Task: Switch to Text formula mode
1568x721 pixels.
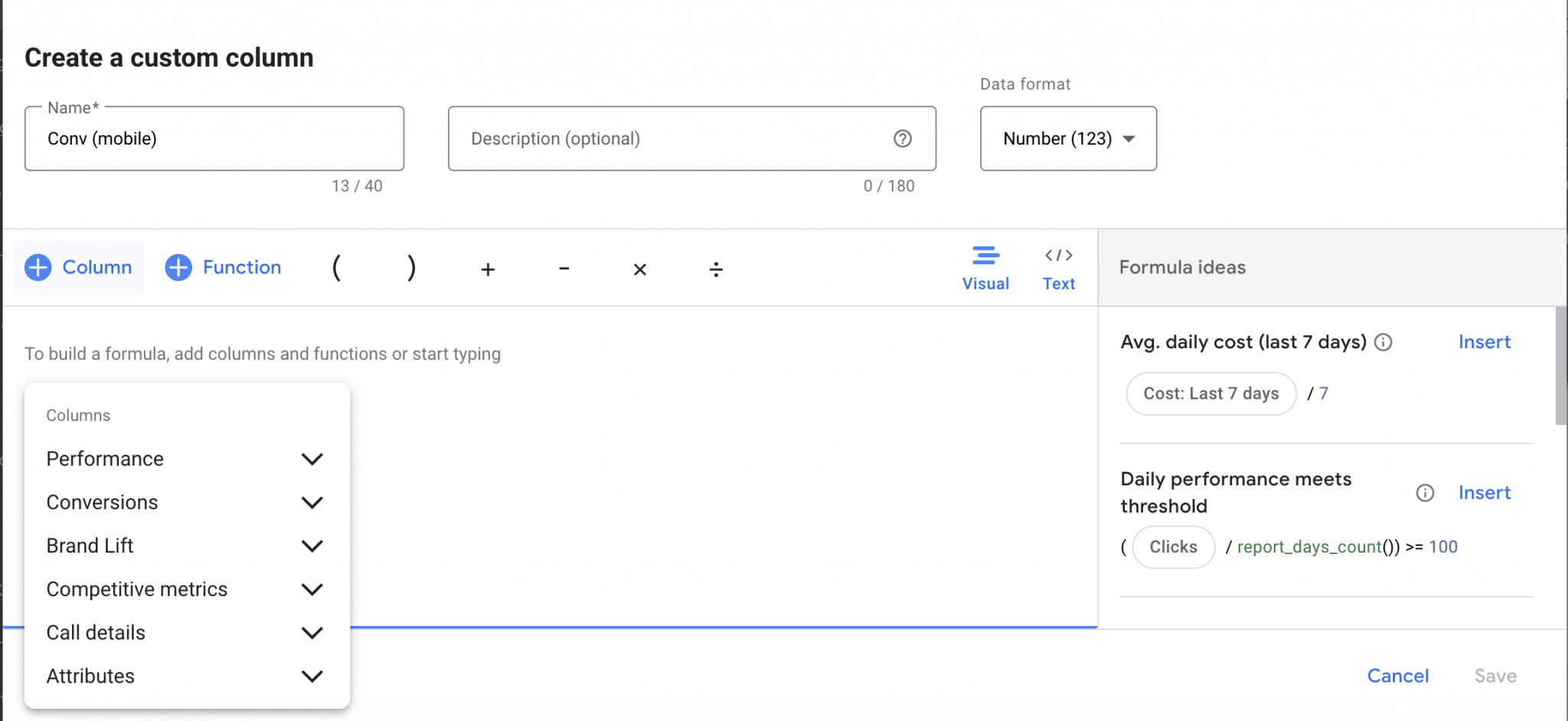Action: pos(1059,268)
